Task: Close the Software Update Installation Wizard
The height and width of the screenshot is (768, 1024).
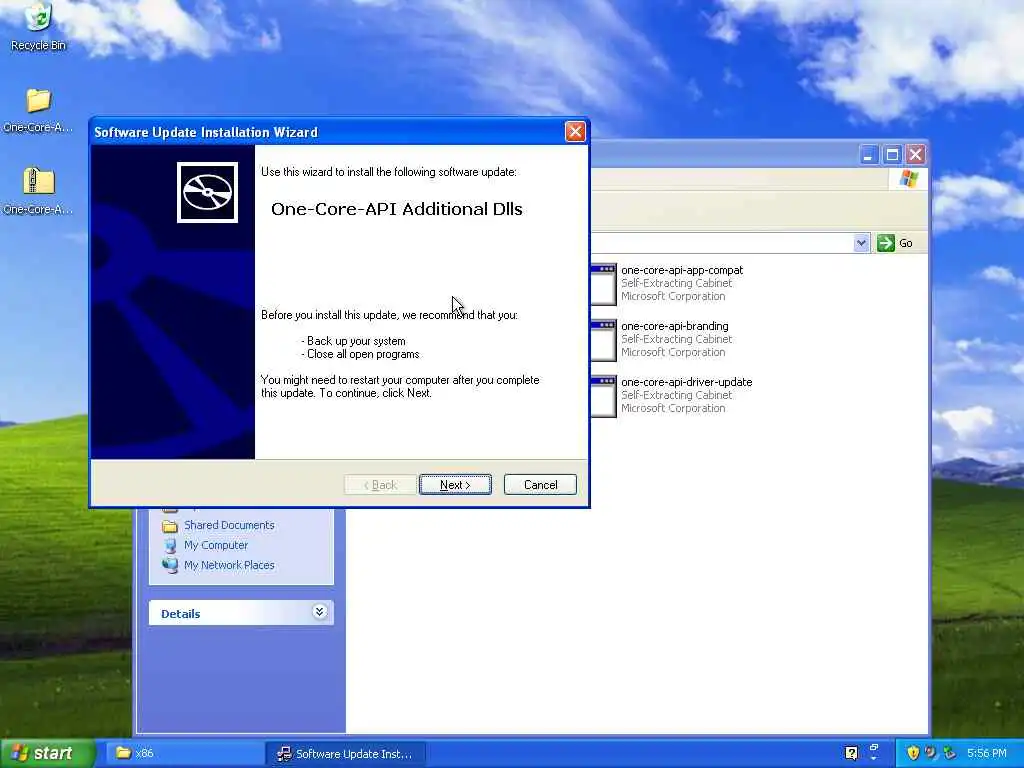Action: point(575,132)
